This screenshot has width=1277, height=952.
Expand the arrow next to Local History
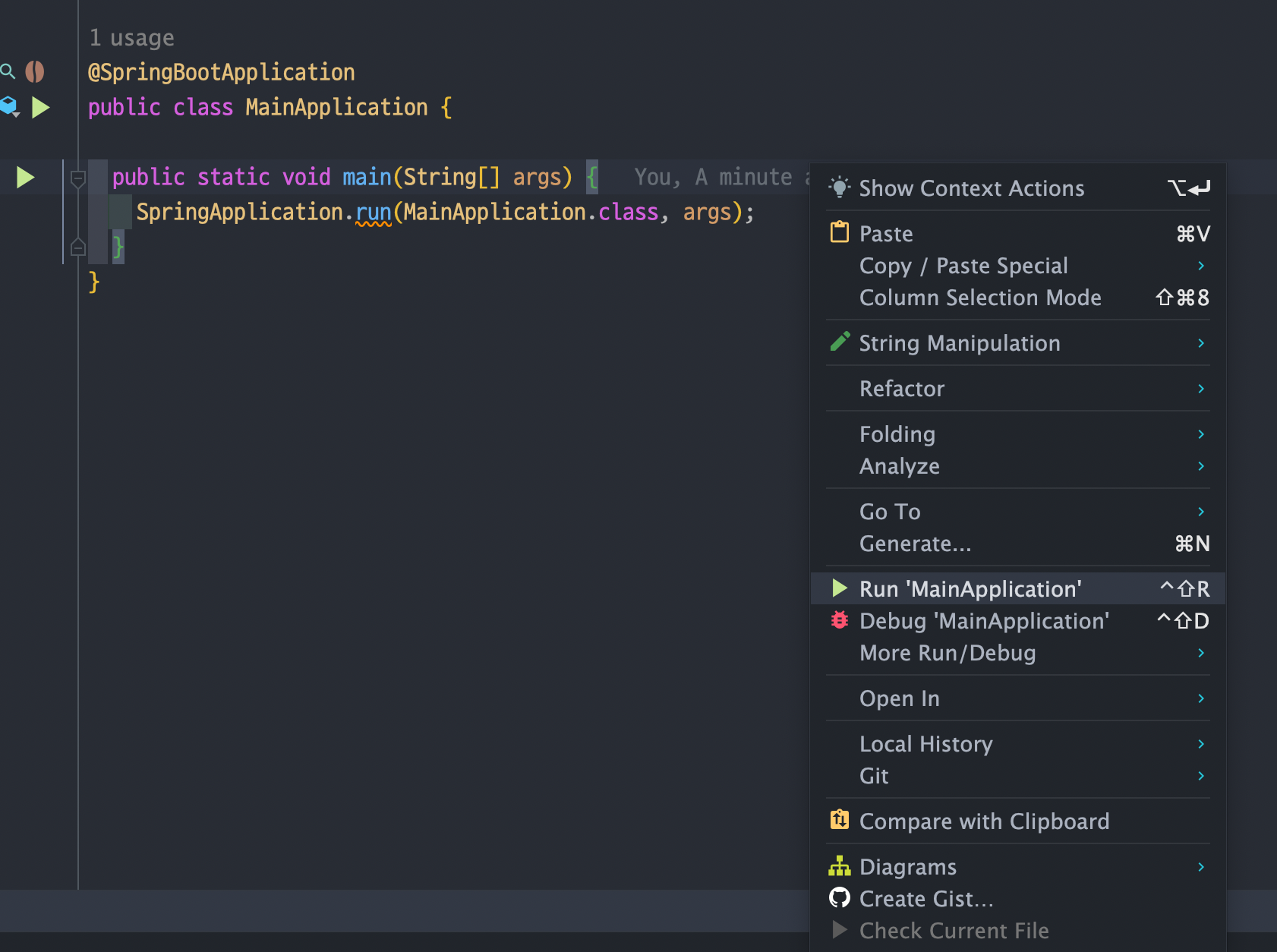tap(1201, 744)
